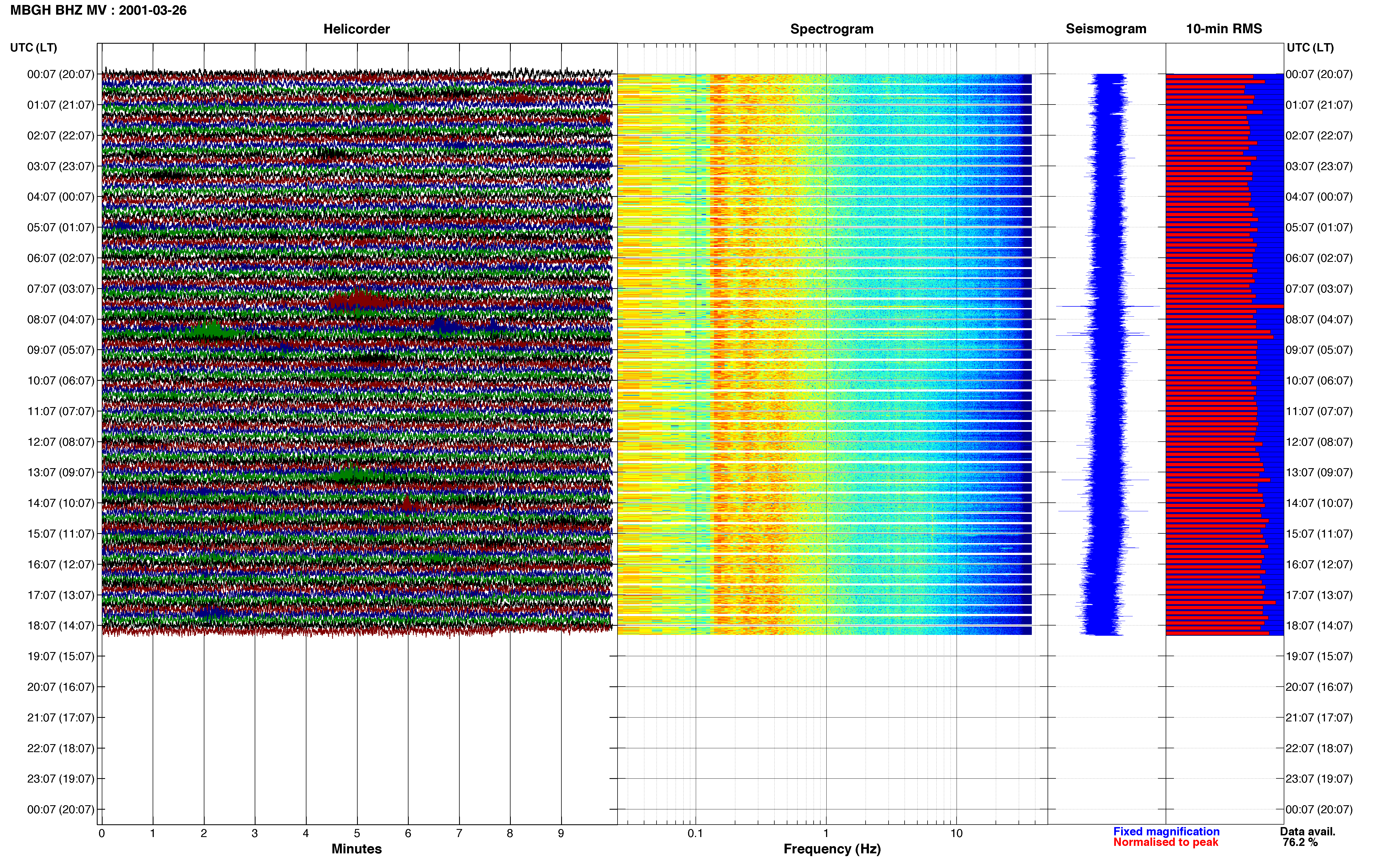Click left time label '00:07 (20:07)' at top

[x=61, y=74]
